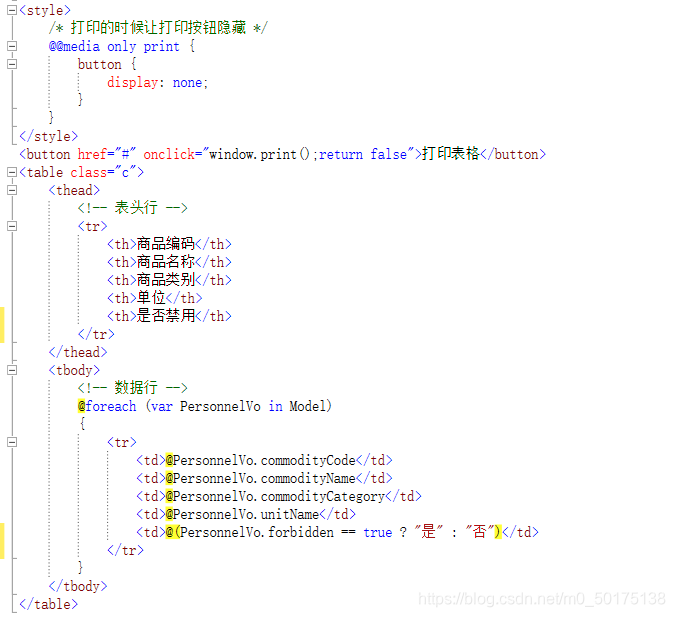The height and width of the screenshot is (617, 675).
Task: Click the '单位' header cell text
Action: [151, 298]
